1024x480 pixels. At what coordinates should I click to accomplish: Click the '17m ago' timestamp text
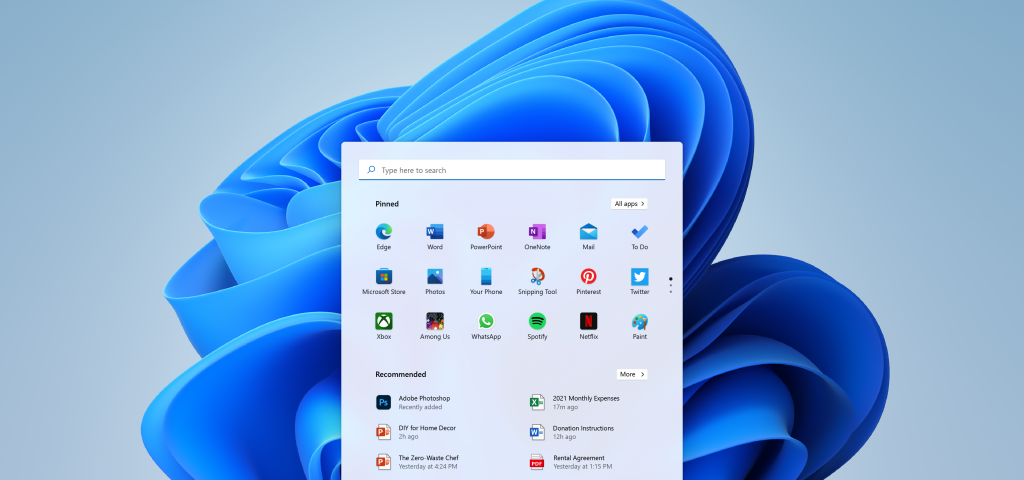pyautogui.click(x=565, y=407)
